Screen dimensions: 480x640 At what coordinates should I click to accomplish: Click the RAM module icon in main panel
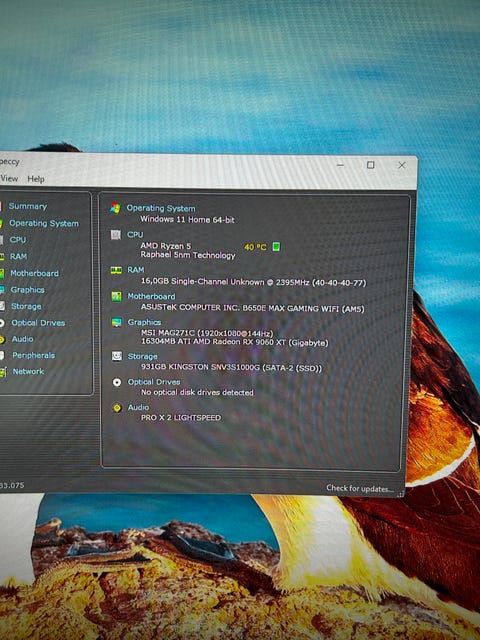pos(116,270)
